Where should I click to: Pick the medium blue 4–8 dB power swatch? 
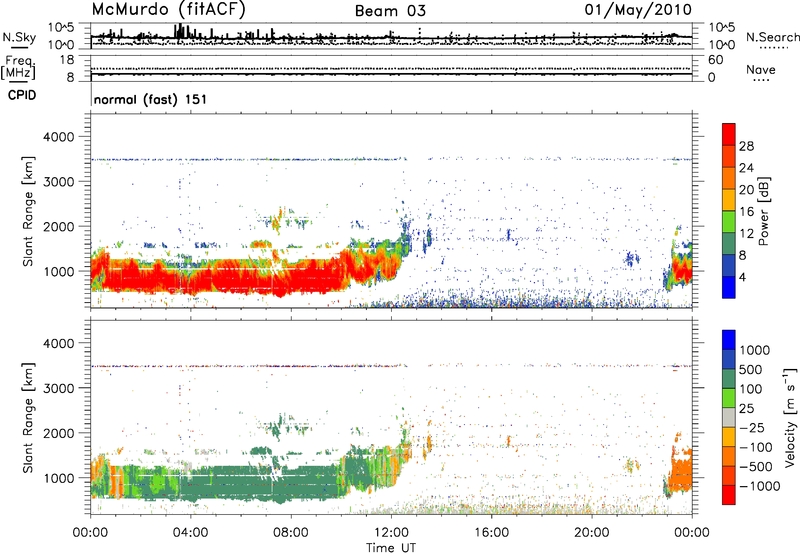(x=729, y=265)
